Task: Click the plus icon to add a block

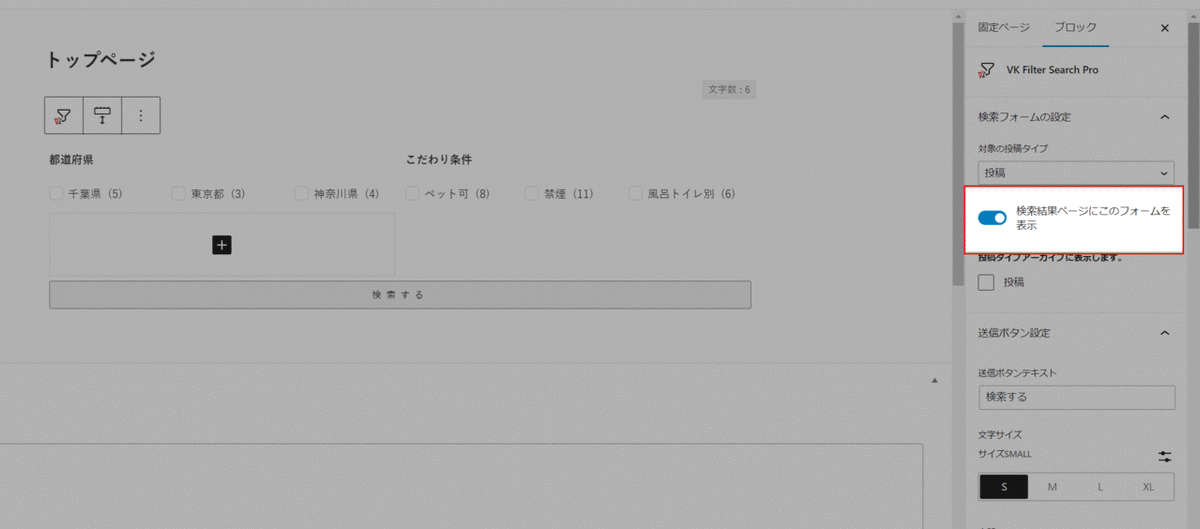Action: [222, 244]
